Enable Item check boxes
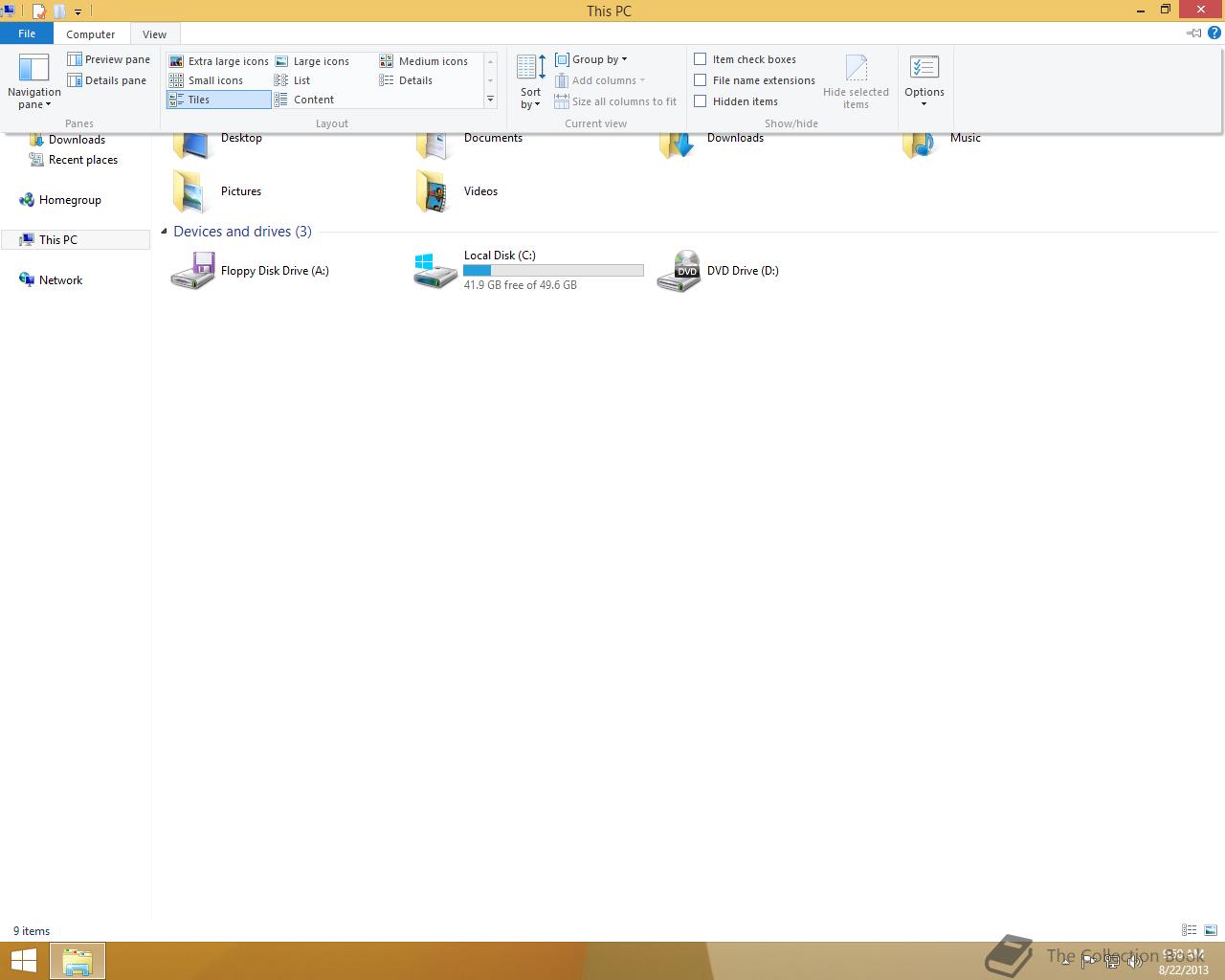1225x980 pixels. [701, 59]
